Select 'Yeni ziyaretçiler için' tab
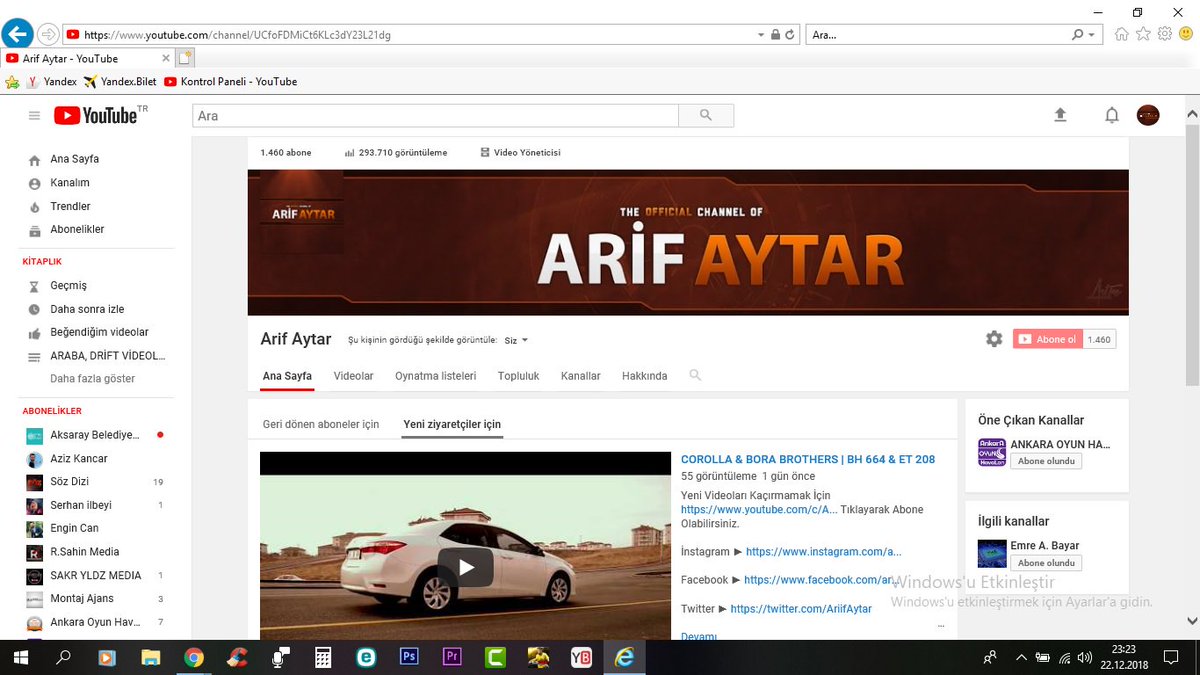Viewport: 1200px width, 675px height. (x=452, y=424)
